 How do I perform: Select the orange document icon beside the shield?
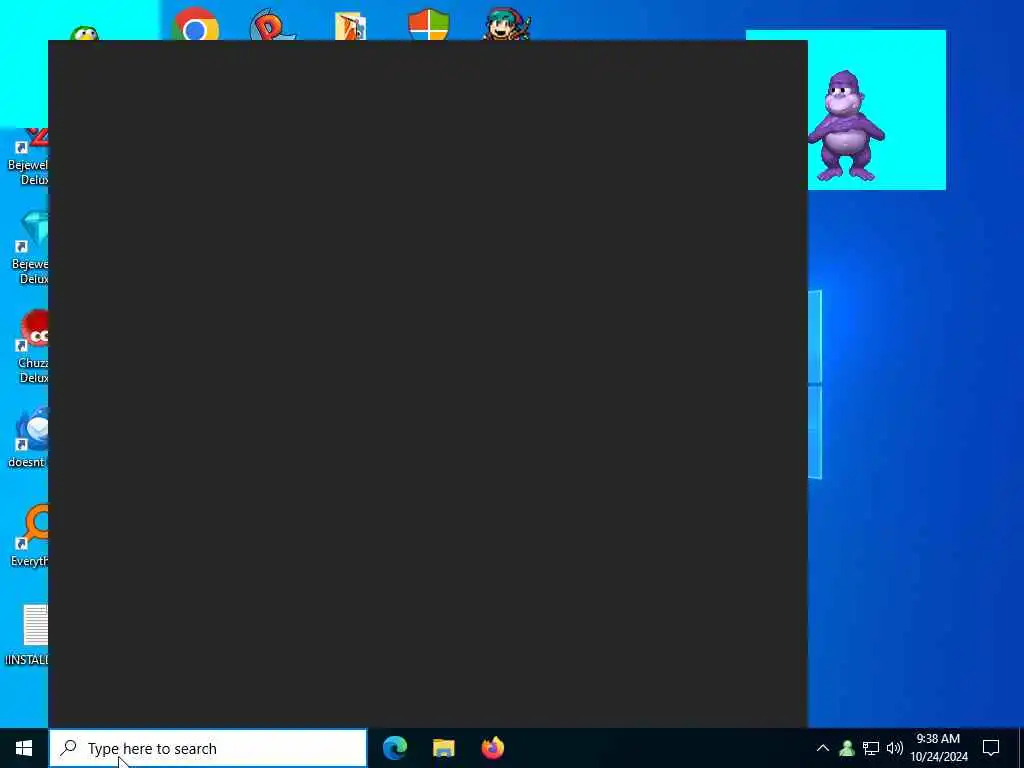(350, 26)
